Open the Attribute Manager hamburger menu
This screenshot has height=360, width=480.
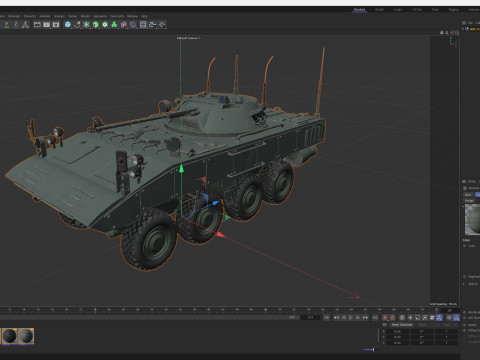[464, 181]
